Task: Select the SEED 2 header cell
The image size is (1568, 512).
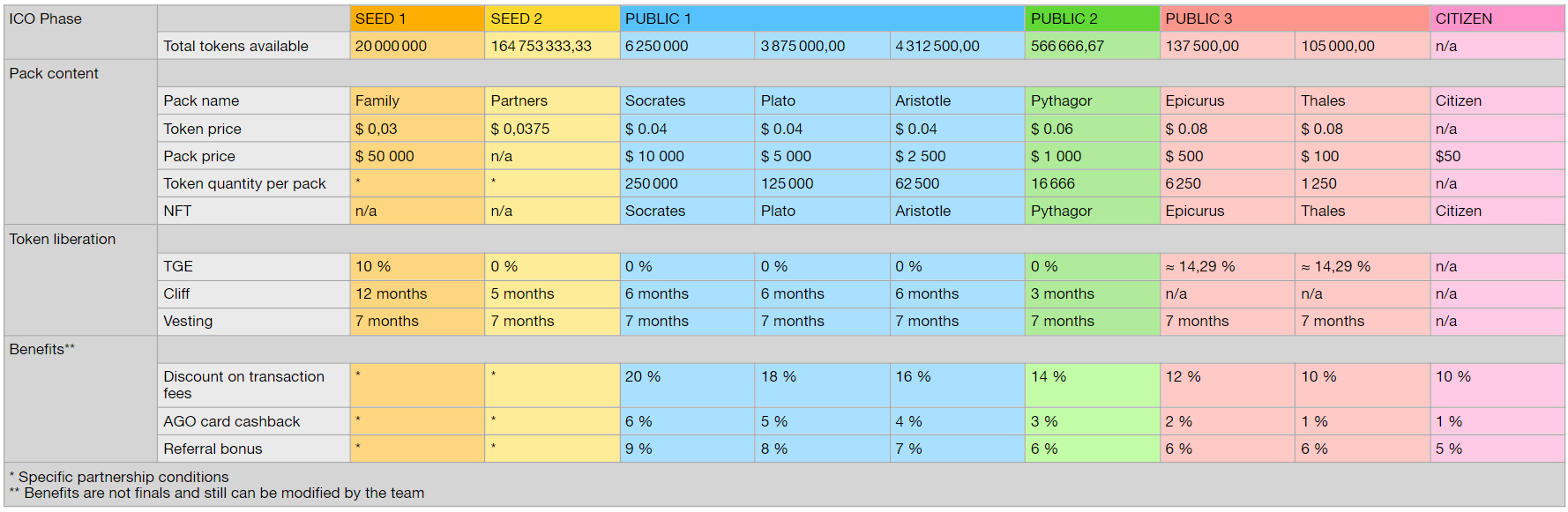Action: coord(551,19)
